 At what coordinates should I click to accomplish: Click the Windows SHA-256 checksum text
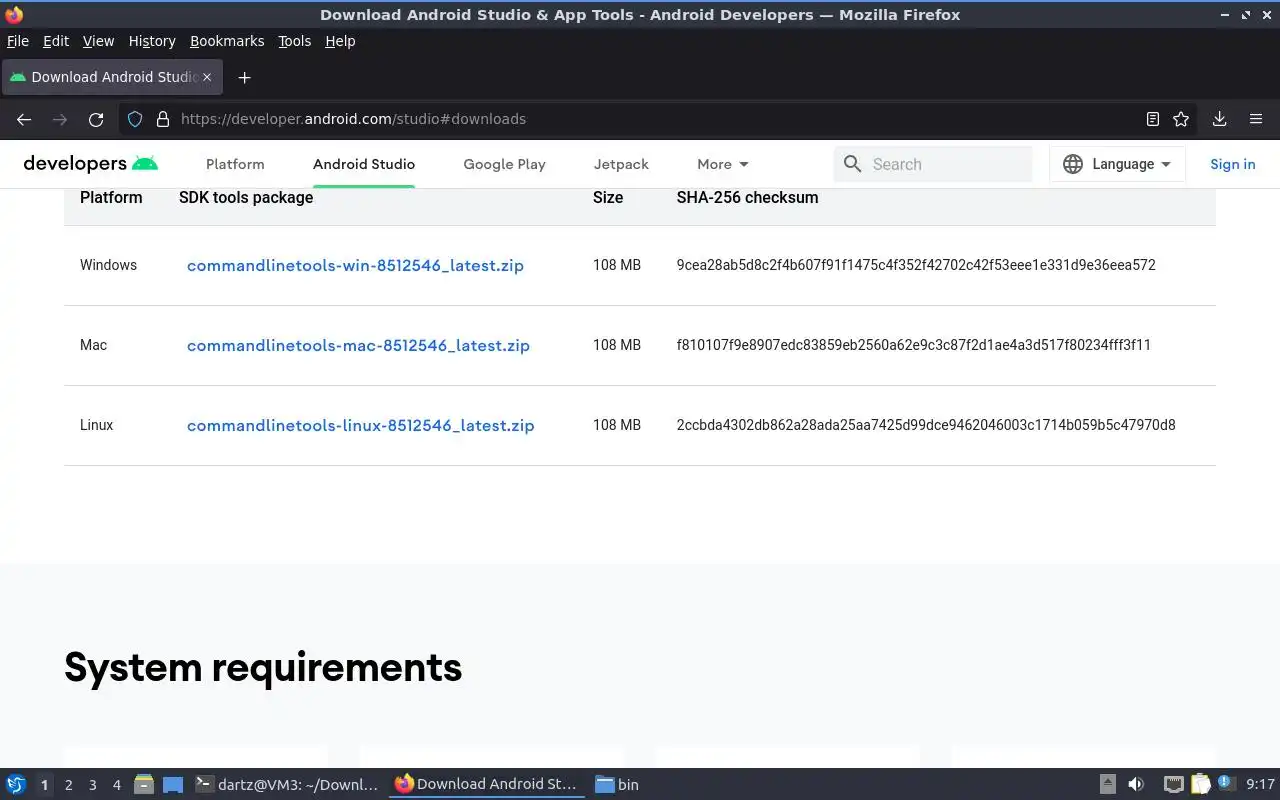(916, 265)
